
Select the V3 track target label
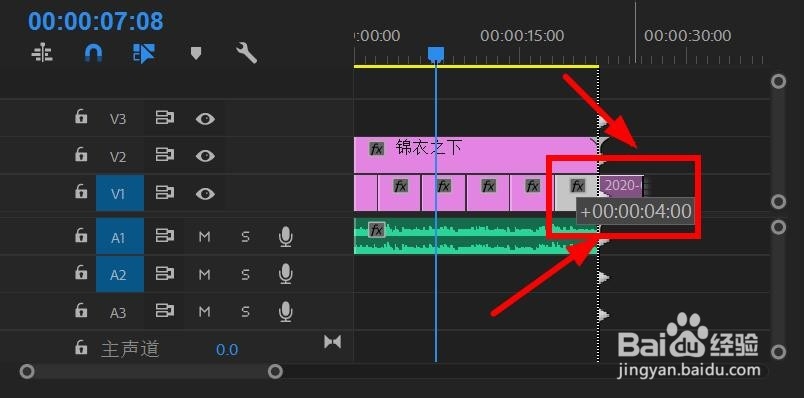pyautogui.click(x=118, y=119)
